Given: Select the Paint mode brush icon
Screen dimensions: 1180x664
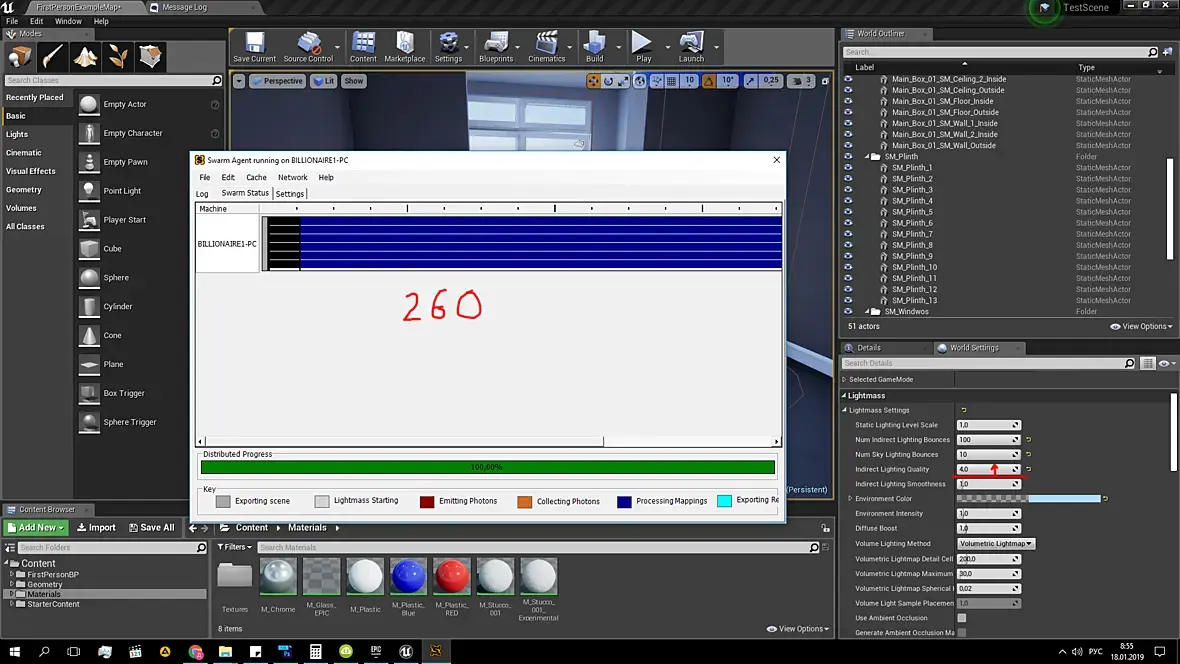Looking at the screenshot, I should pos(53,56).
